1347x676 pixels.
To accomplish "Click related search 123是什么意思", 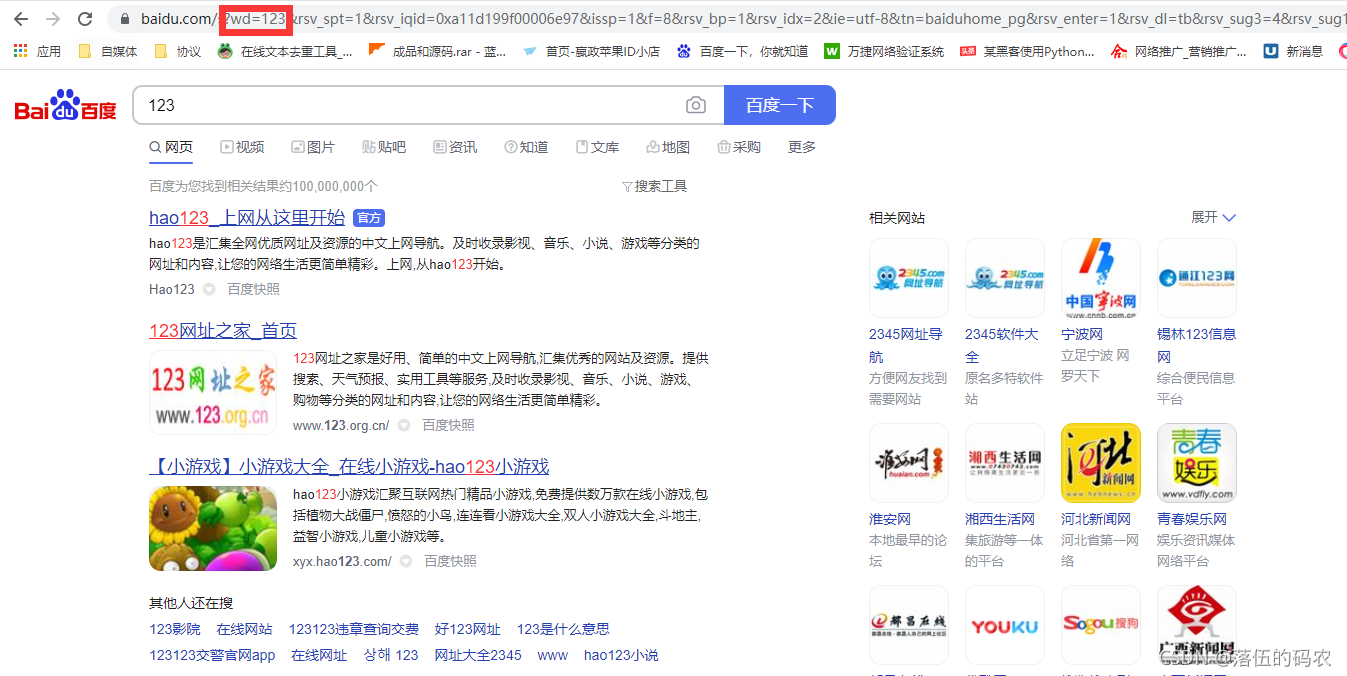I will tap(563, 629).
